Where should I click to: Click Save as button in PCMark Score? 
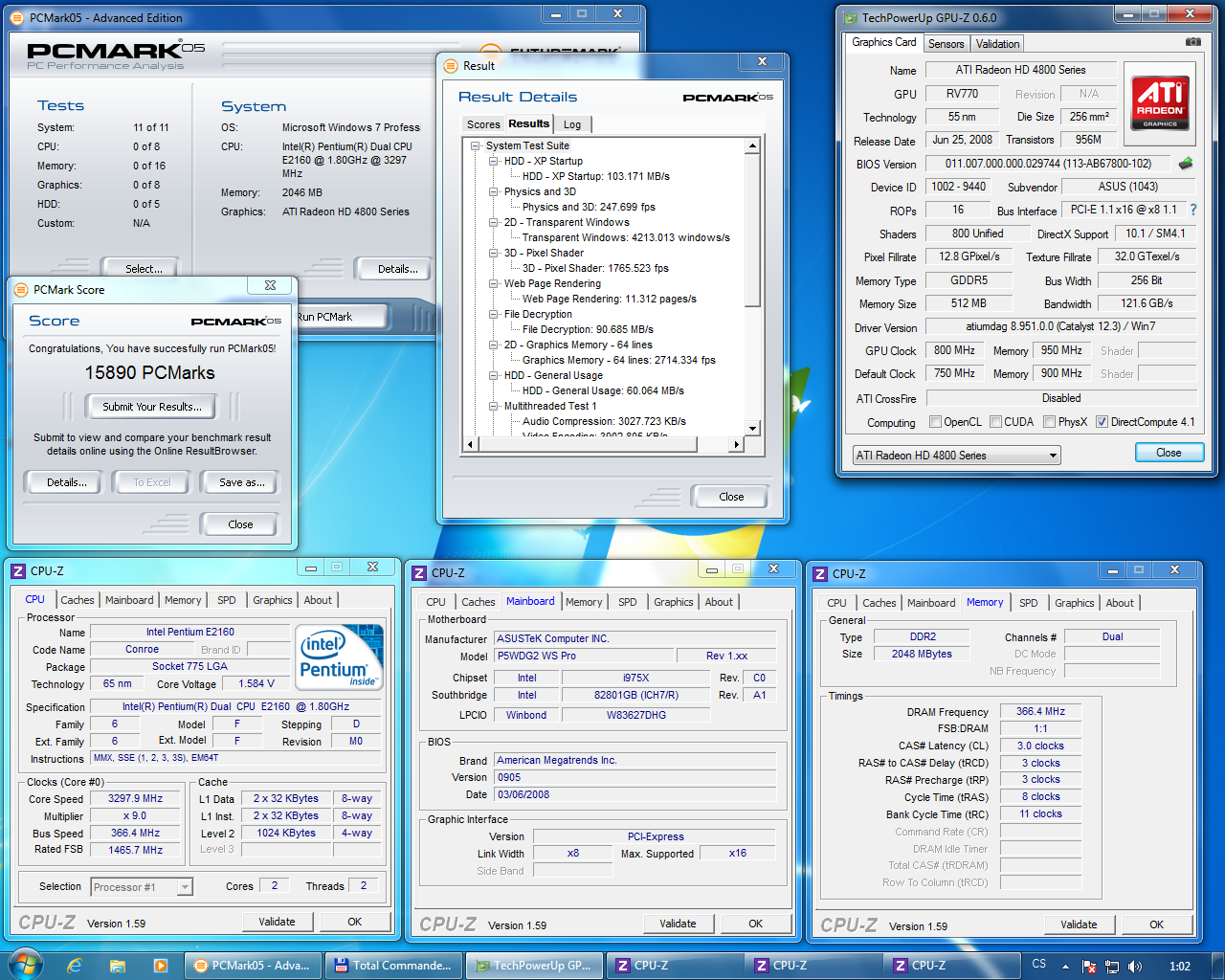click(242, 482)
